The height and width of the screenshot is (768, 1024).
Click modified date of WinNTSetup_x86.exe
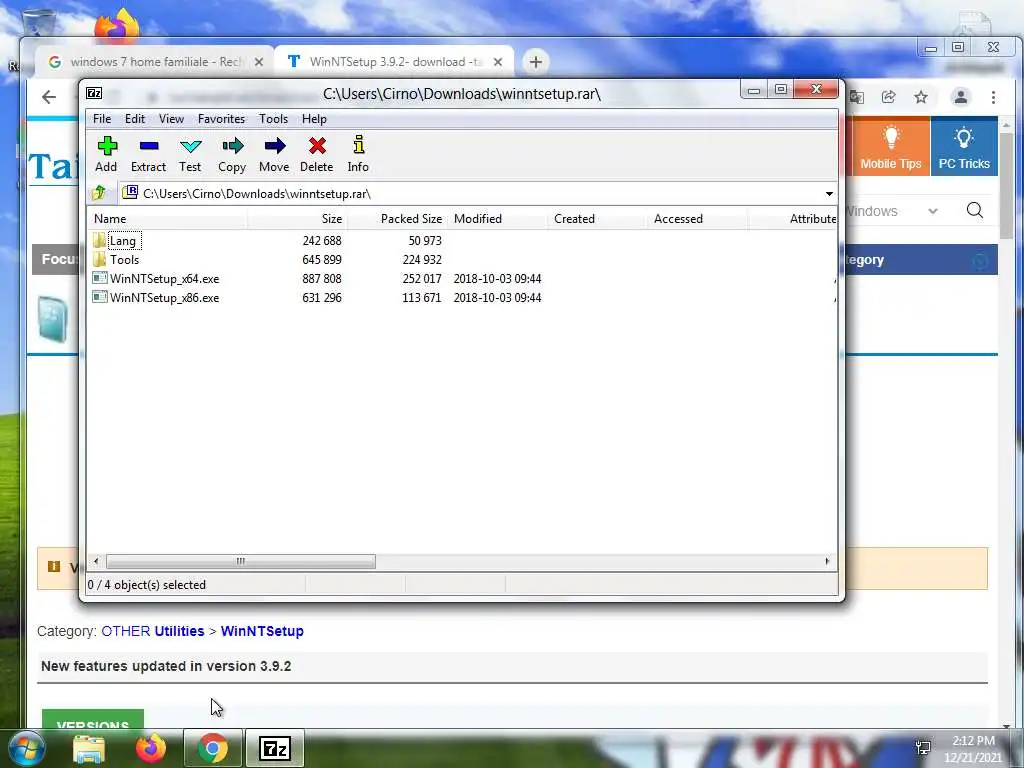pyautogui.click(x=497, y=297)
